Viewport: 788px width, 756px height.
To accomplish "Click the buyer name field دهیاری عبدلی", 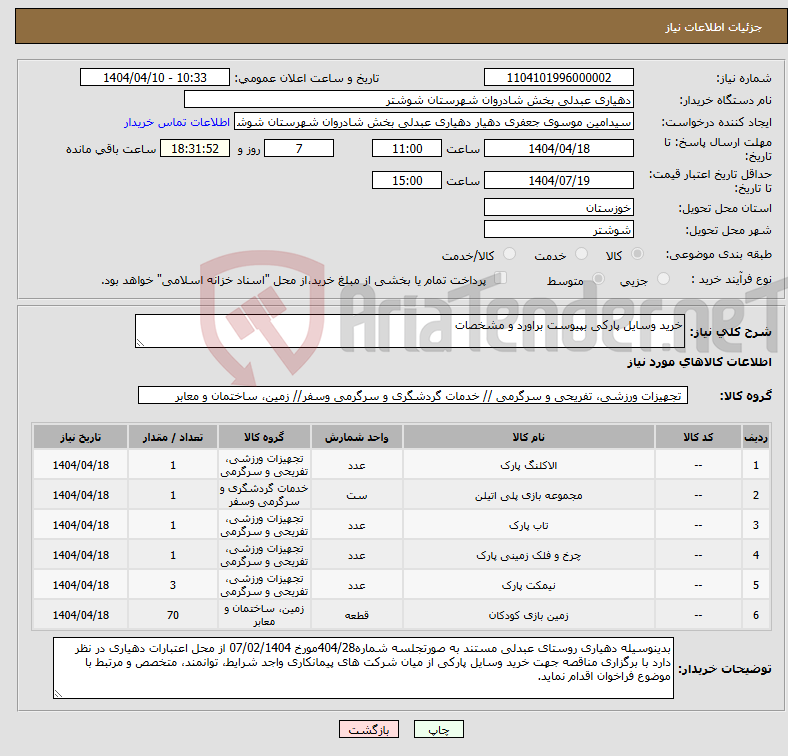I will click(x=409, y=100).
